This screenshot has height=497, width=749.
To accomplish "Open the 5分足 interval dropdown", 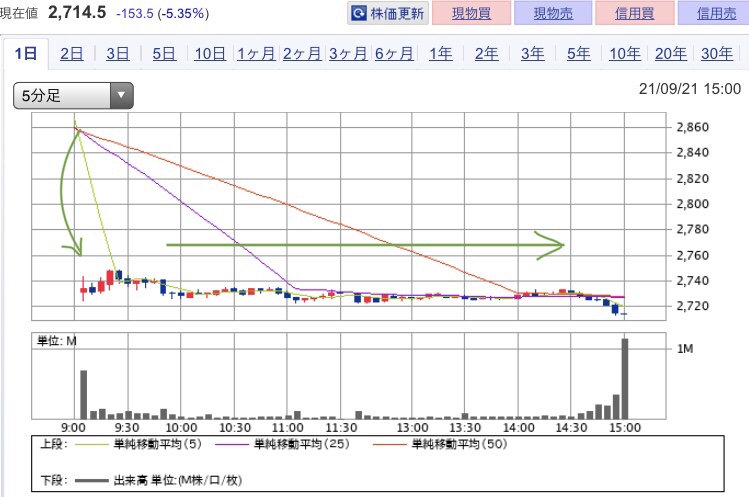I will 73,96.
